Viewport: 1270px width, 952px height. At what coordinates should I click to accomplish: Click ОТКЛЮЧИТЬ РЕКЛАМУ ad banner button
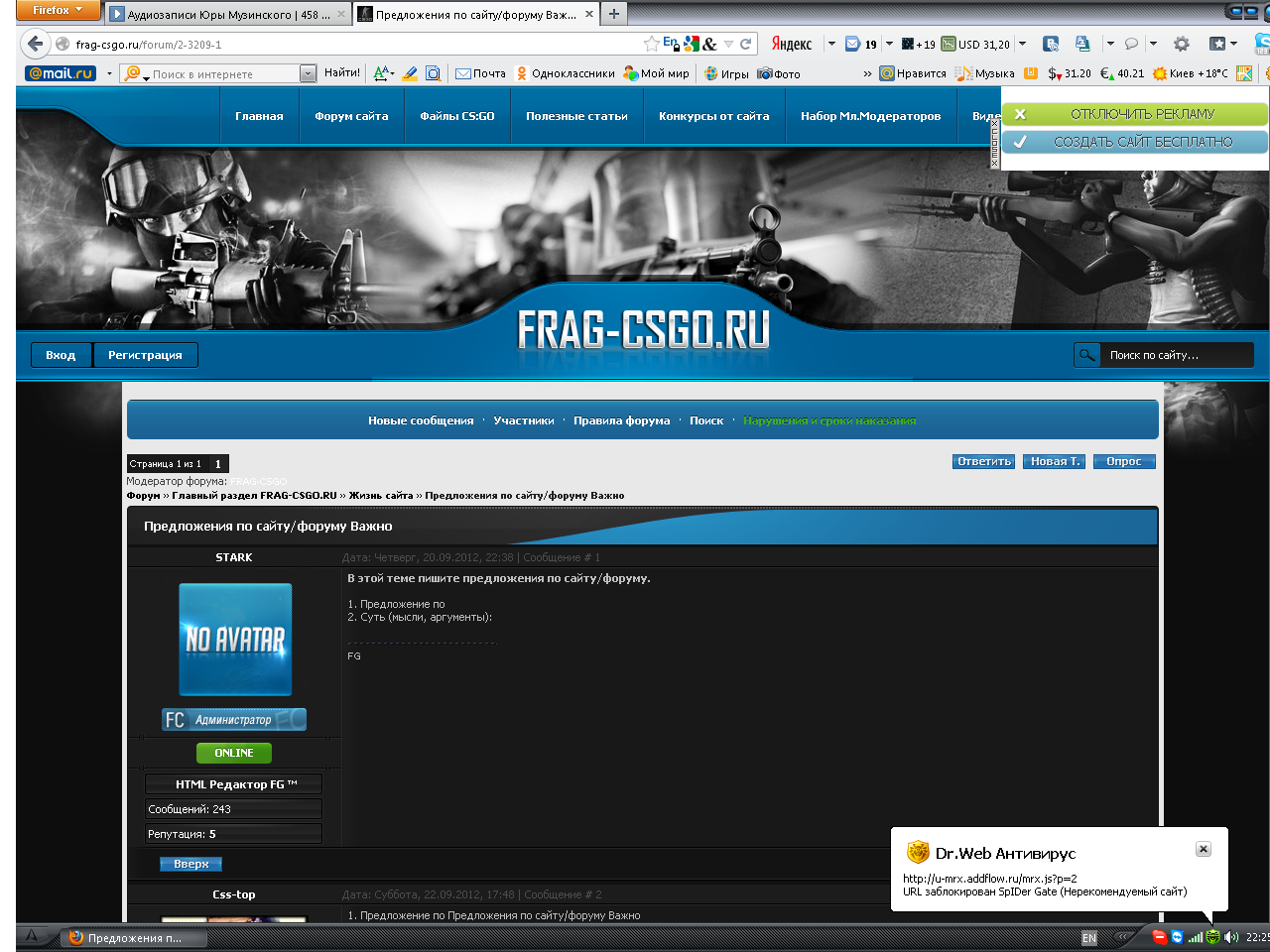click(x=1135, y=114)
